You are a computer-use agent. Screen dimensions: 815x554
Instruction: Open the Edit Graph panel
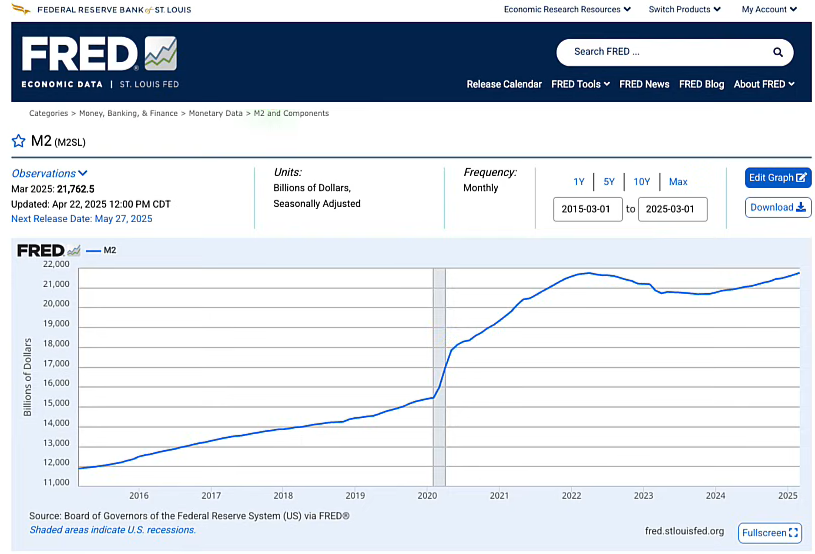[778, 177]
